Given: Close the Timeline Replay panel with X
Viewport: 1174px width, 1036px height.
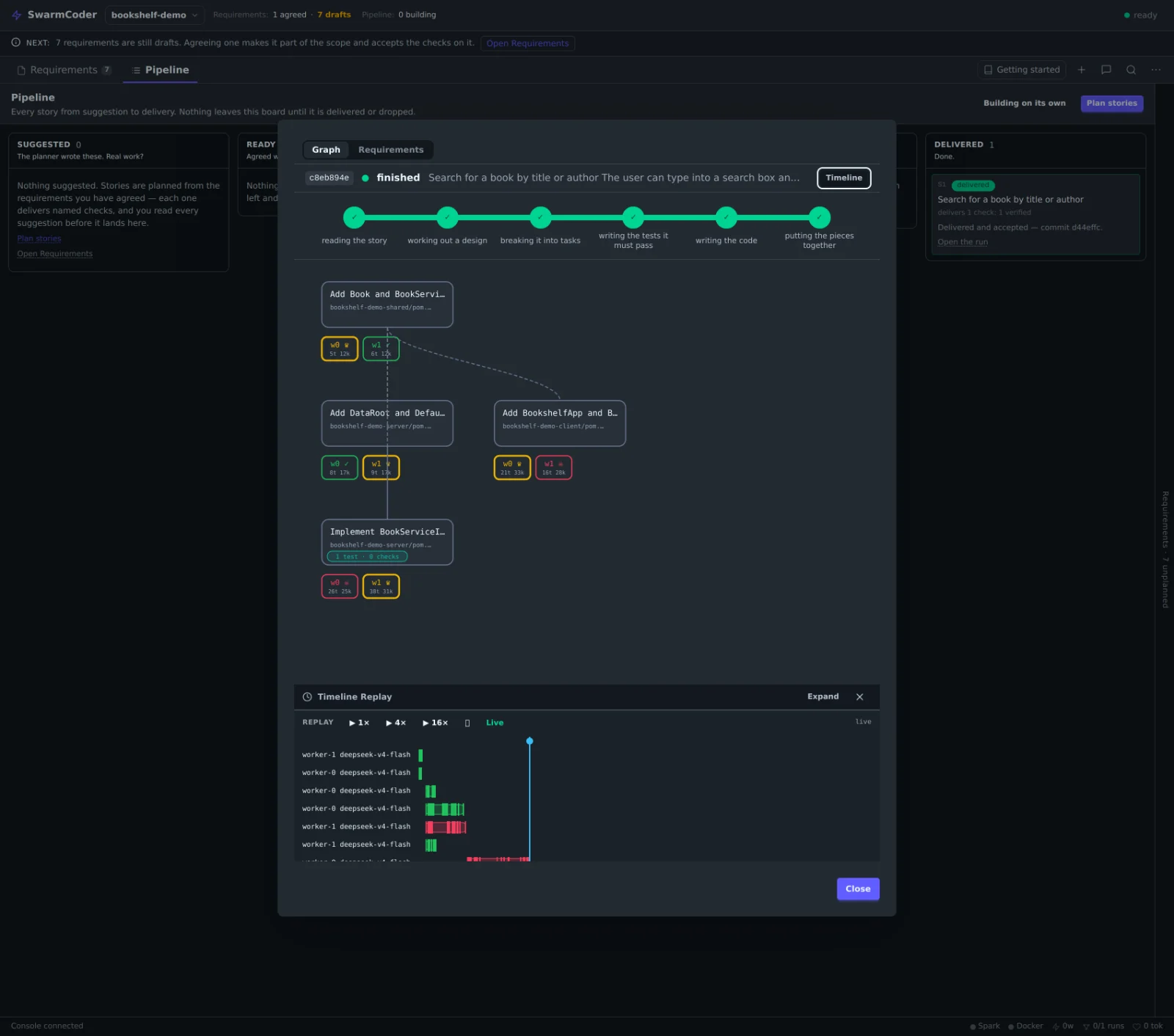Looking at the screenshot, I should click(859, 697).
